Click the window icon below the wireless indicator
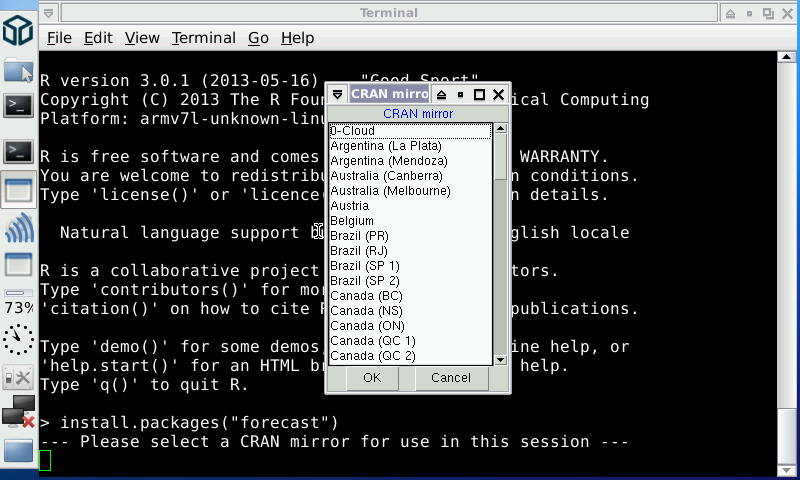Viewport: 800px width, 480px height. (x=18, y=265)
